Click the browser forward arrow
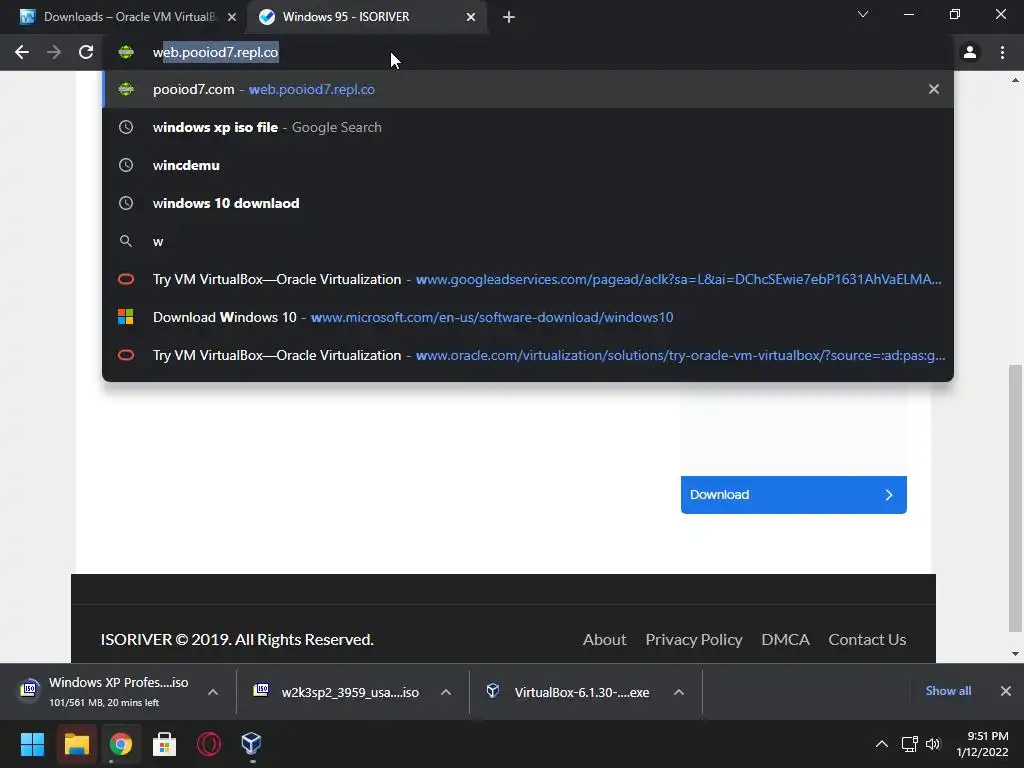 point(54,52)
